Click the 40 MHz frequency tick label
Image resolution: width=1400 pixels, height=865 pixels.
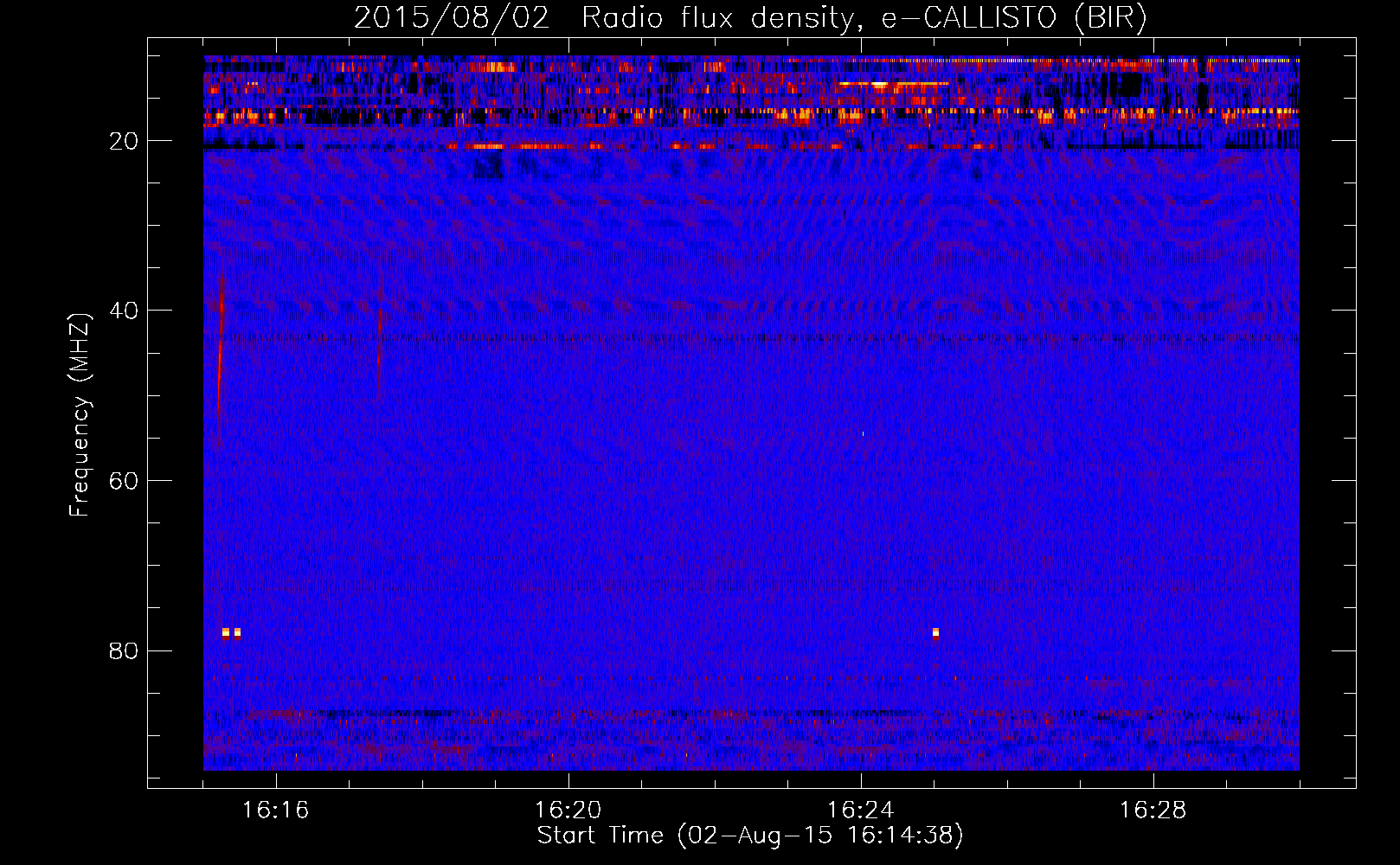click(x=125, y=311)
